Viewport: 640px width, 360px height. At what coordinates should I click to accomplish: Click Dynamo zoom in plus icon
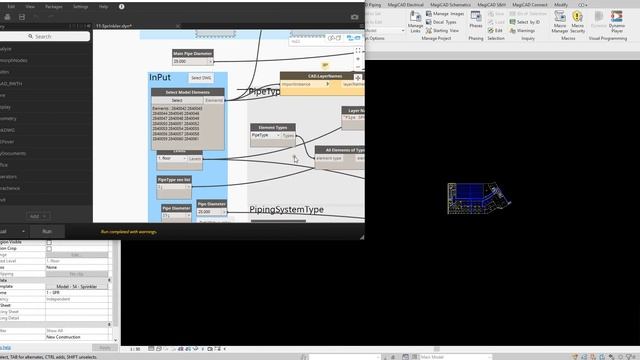(358, 59)
